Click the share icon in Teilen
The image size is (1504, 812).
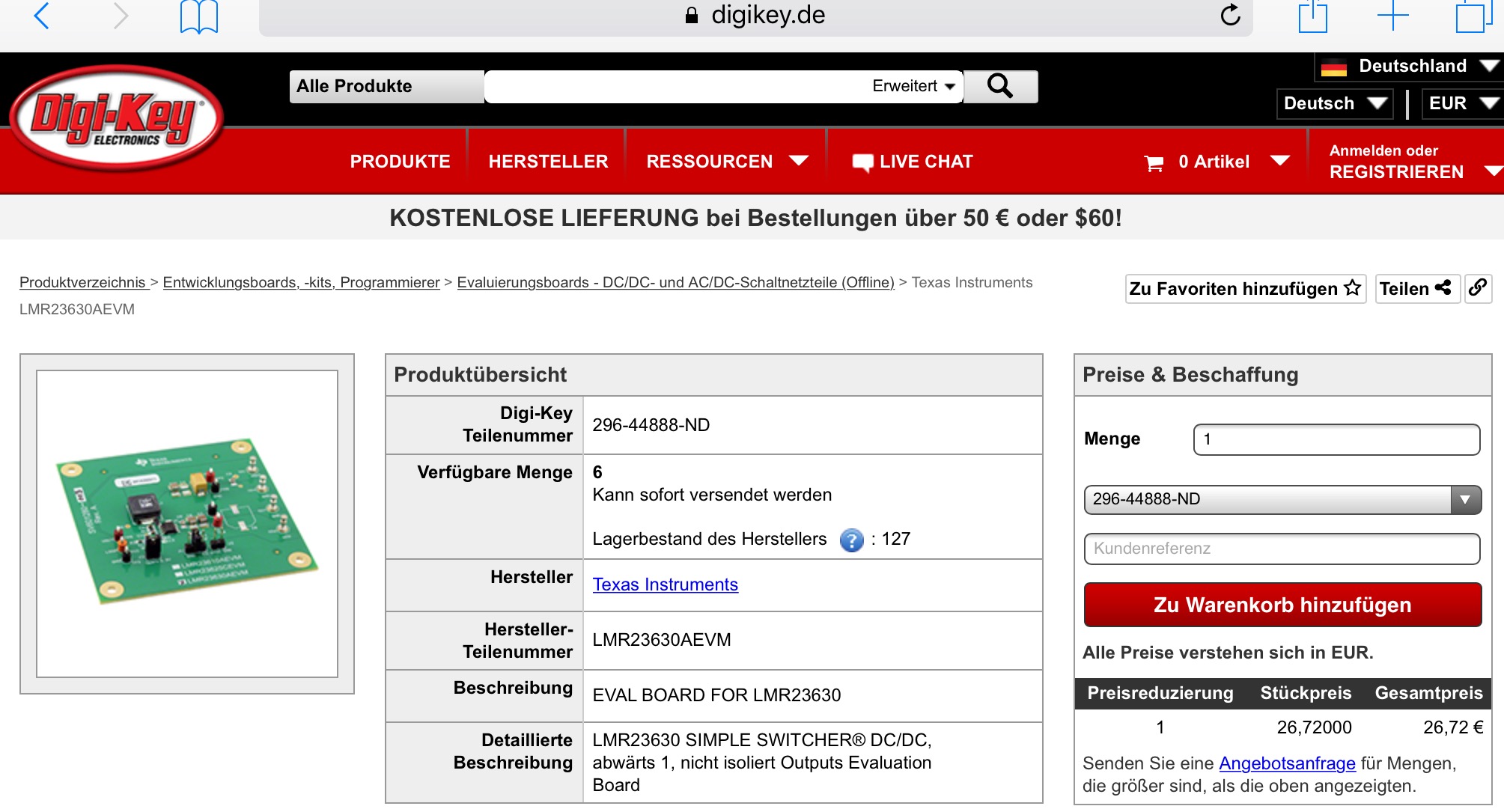1443,287
